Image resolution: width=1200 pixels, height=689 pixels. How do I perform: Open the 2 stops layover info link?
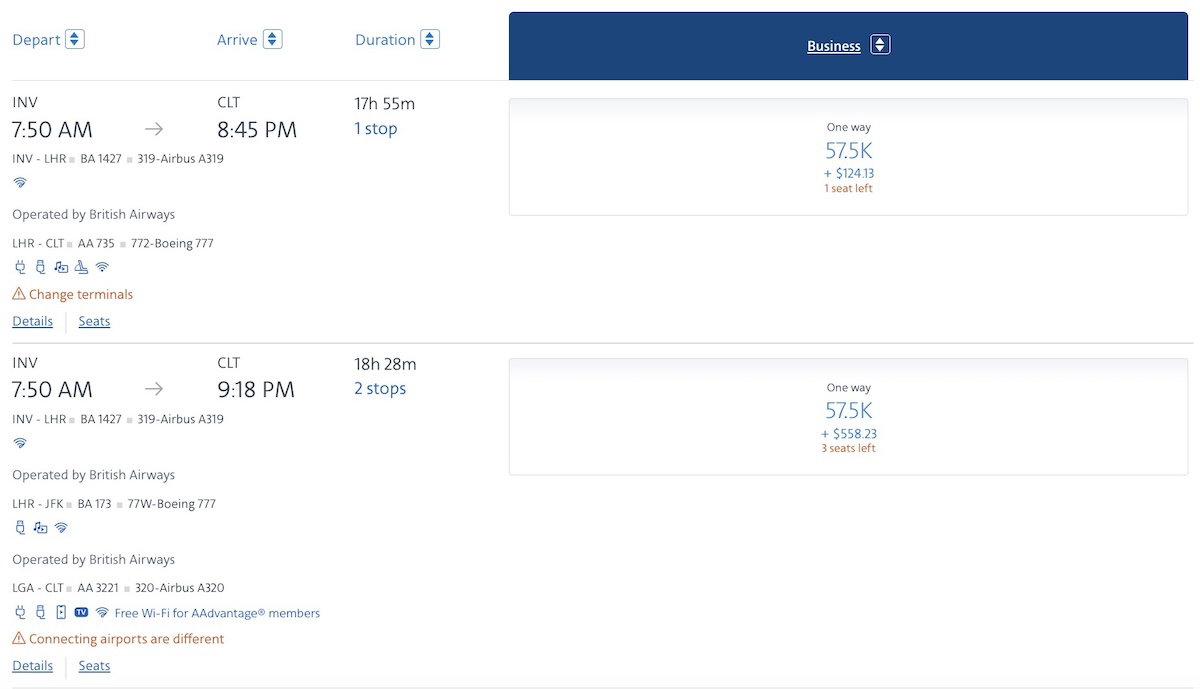pyautogui.click(x=380, y=389)
